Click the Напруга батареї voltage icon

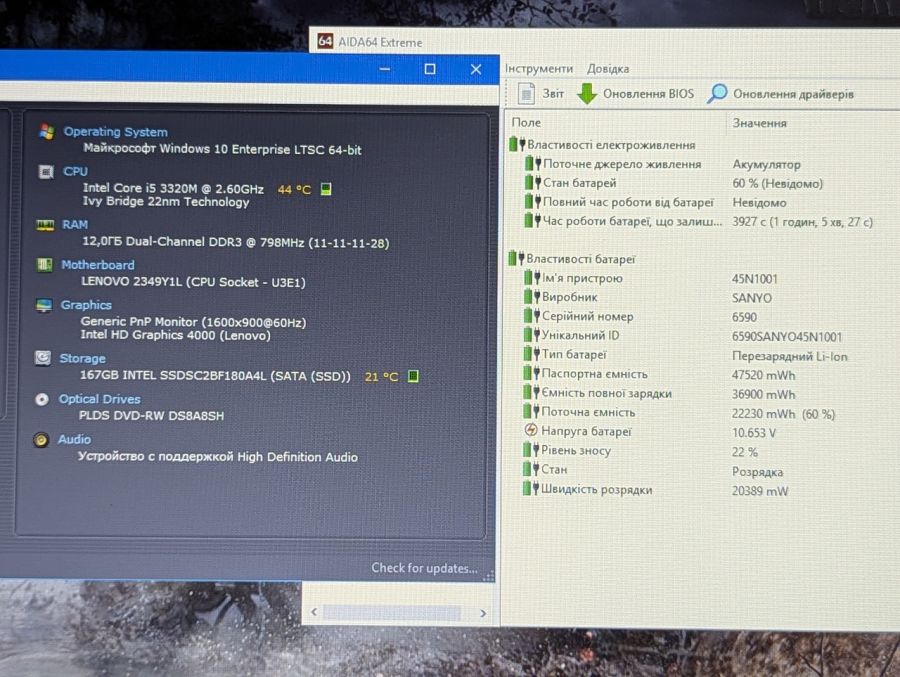531,430
